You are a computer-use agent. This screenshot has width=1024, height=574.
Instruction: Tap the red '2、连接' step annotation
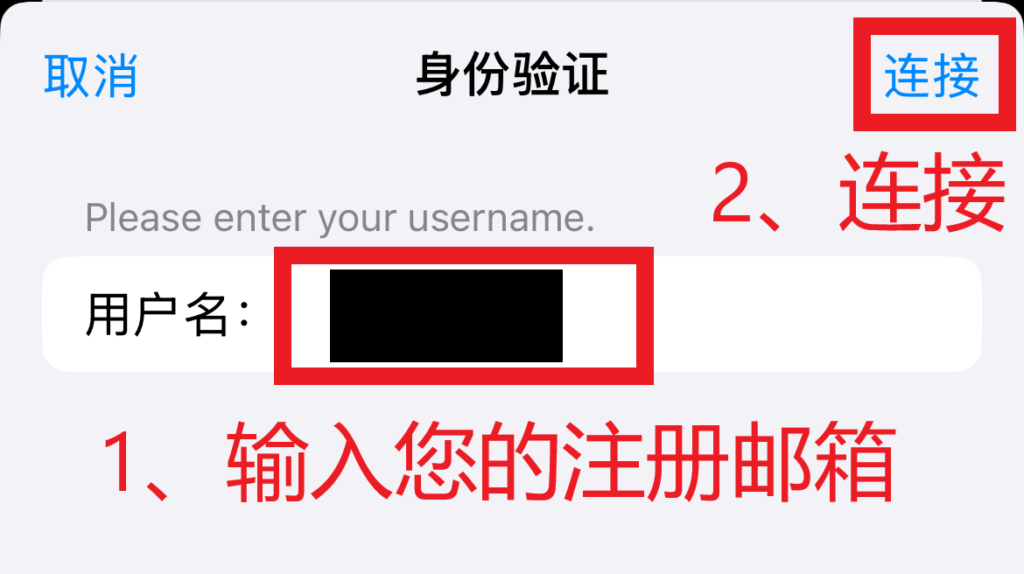[x=858, y=193]
